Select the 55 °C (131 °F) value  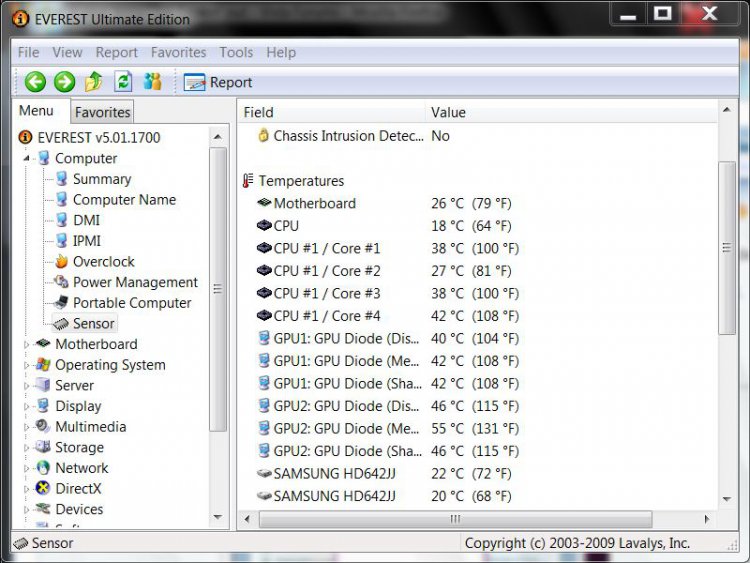pyautogui.click(x=475, y=429)
